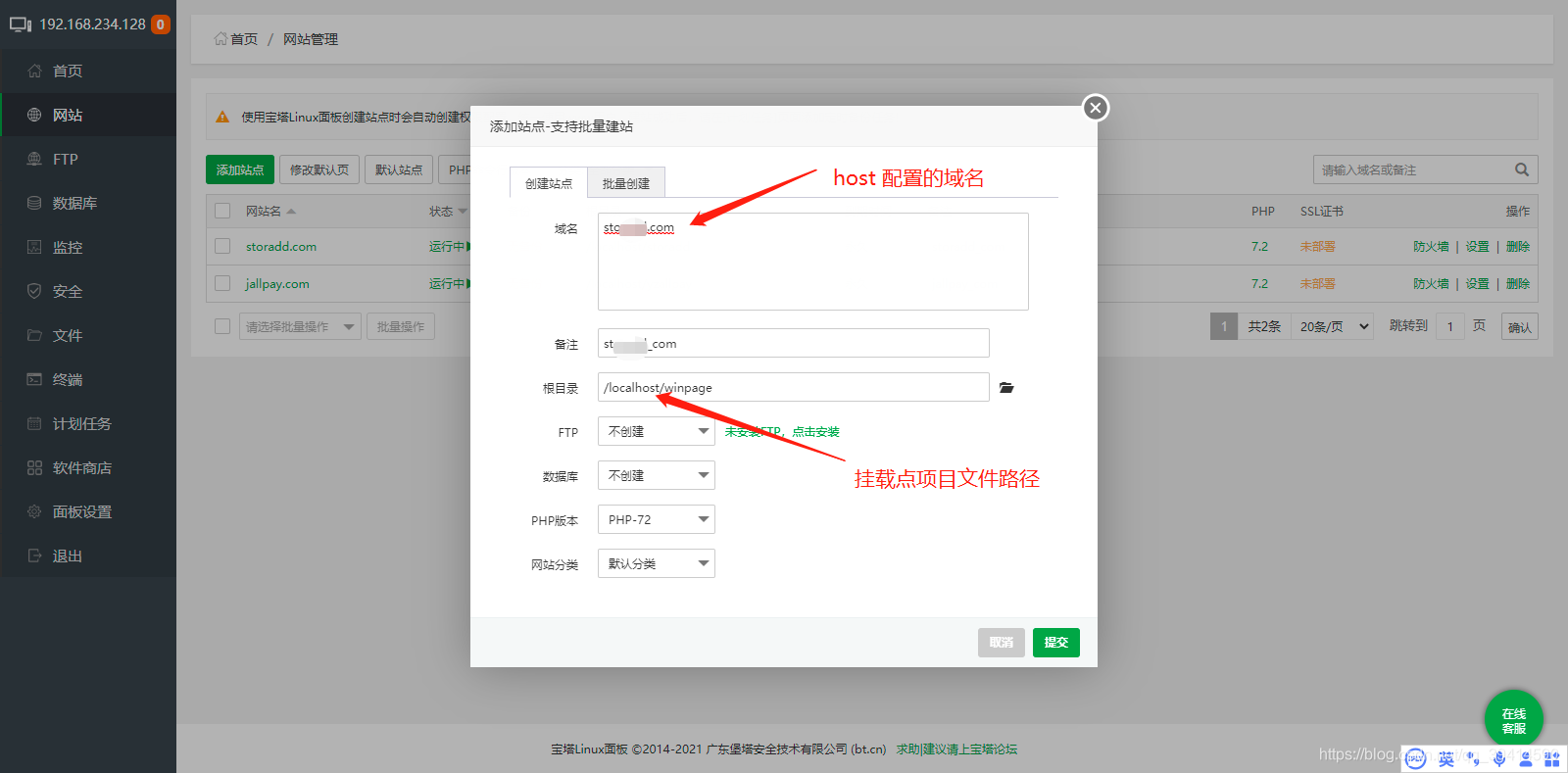This screenshot has width=1568, height=773.
Task: Open the 20 per page dropdown
Action: [x=1334, y=326]
